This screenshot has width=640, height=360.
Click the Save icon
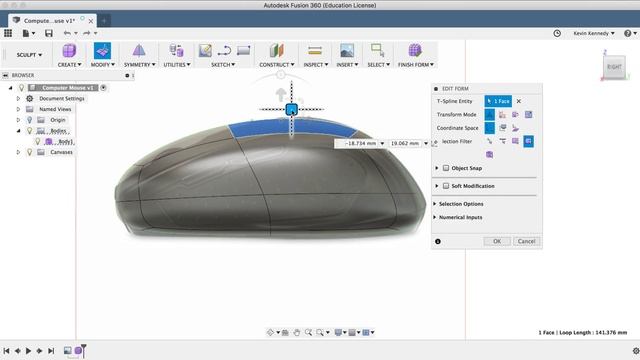49,33
